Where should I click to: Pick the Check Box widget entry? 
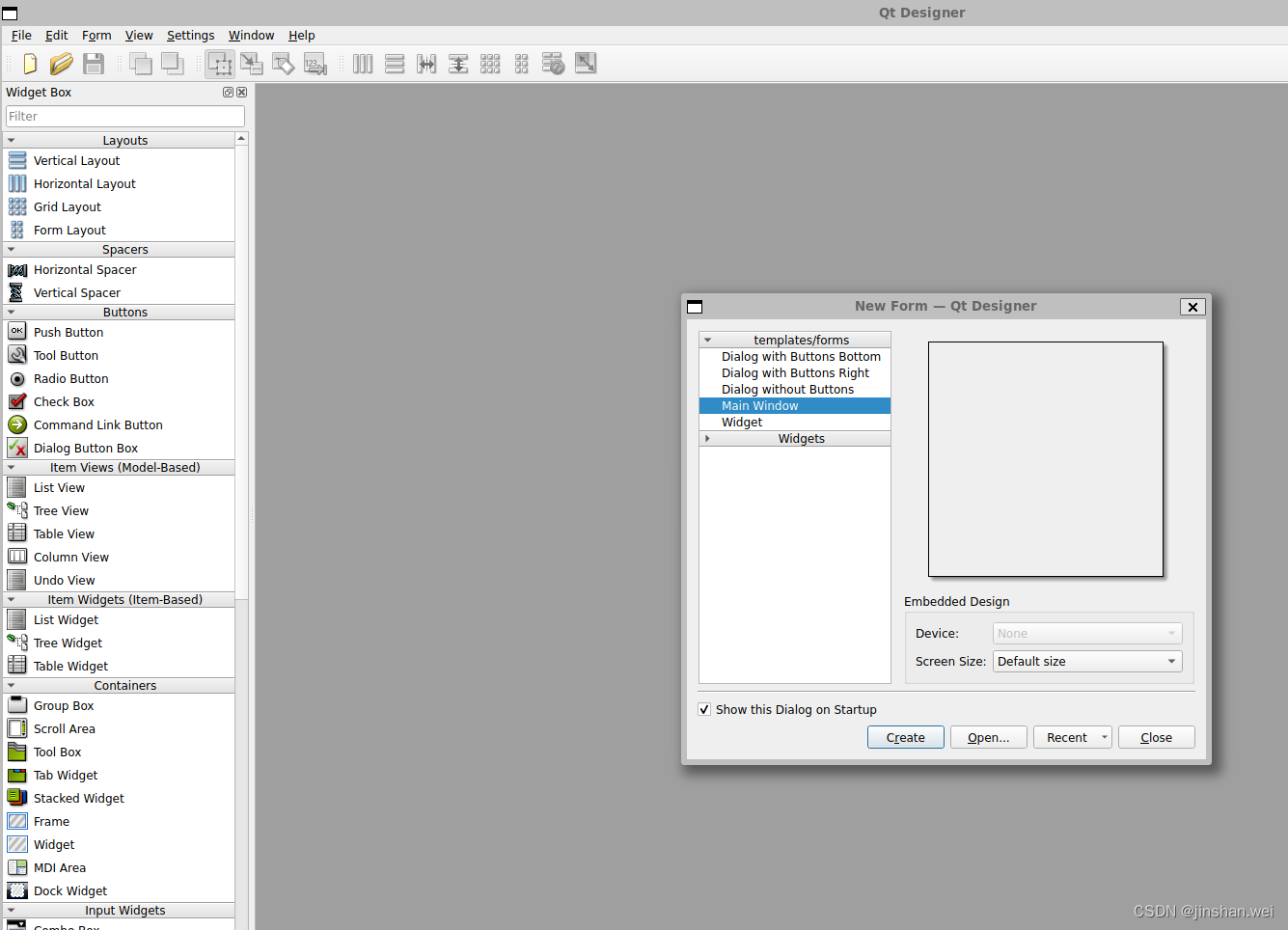click(64, 401)
